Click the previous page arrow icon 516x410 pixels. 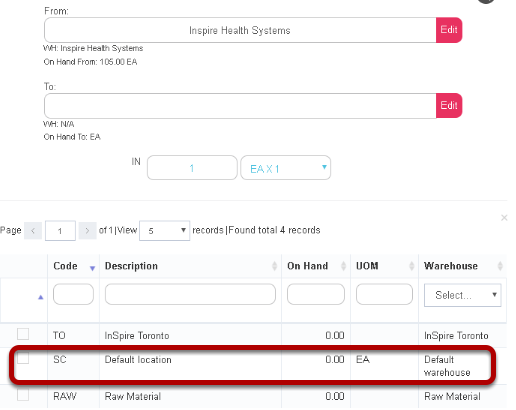pyautogui.click(x=33, y=231)
